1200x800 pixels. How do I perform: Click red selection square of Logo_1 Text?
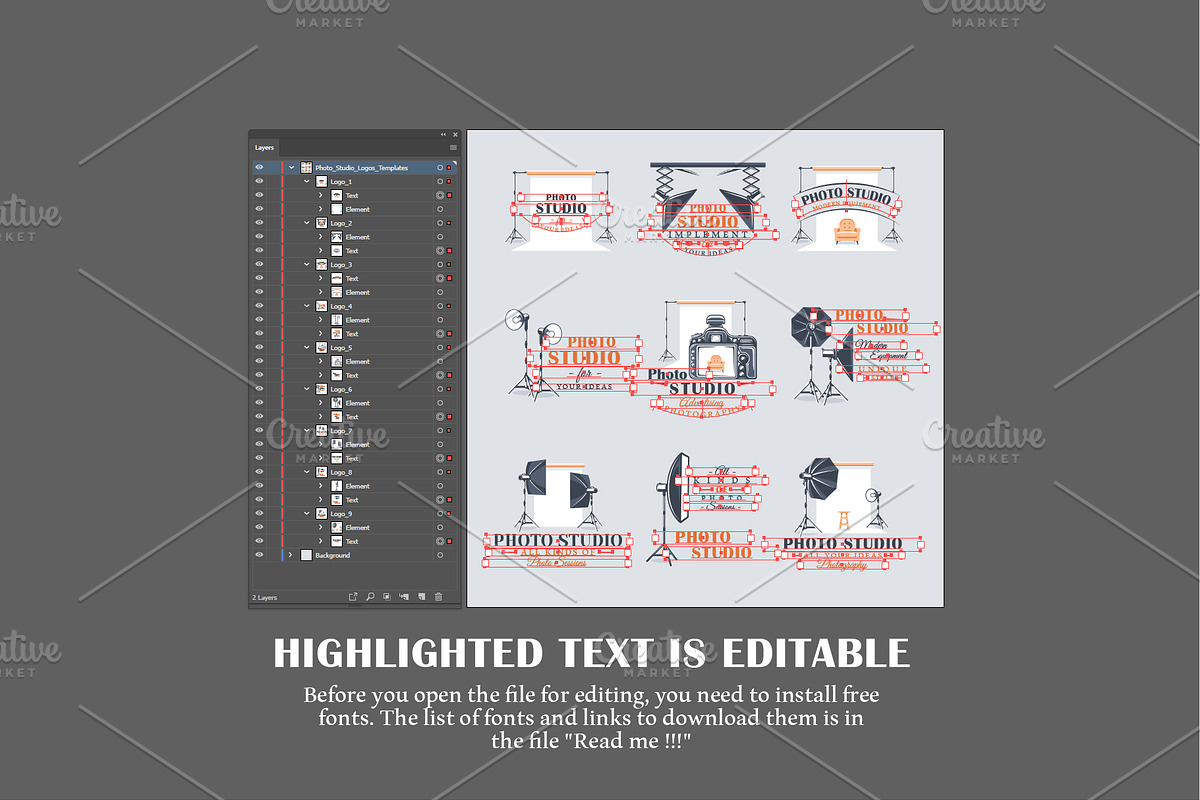(450, 196)
